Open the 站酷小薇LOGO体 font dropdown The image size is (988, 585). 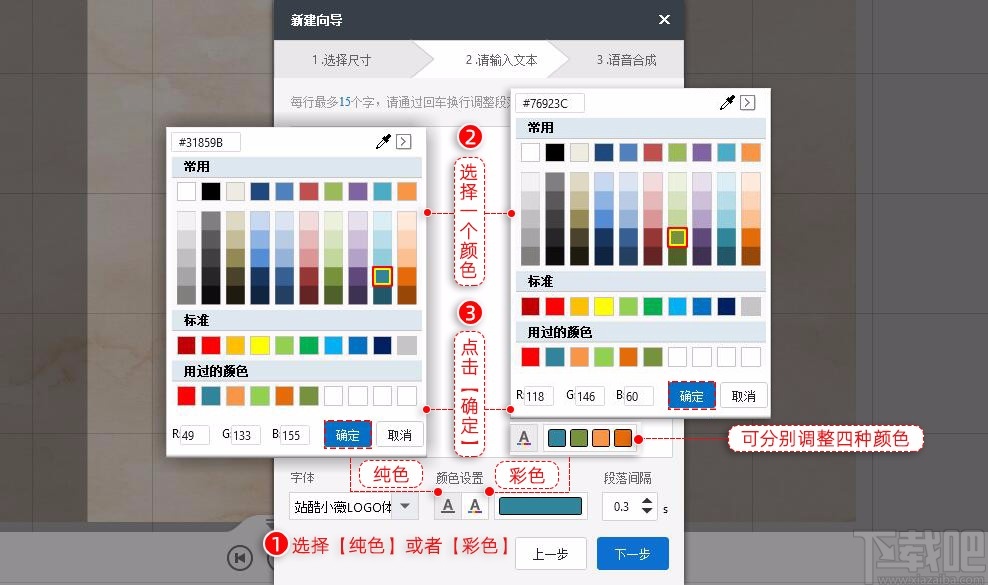point(352,506)
